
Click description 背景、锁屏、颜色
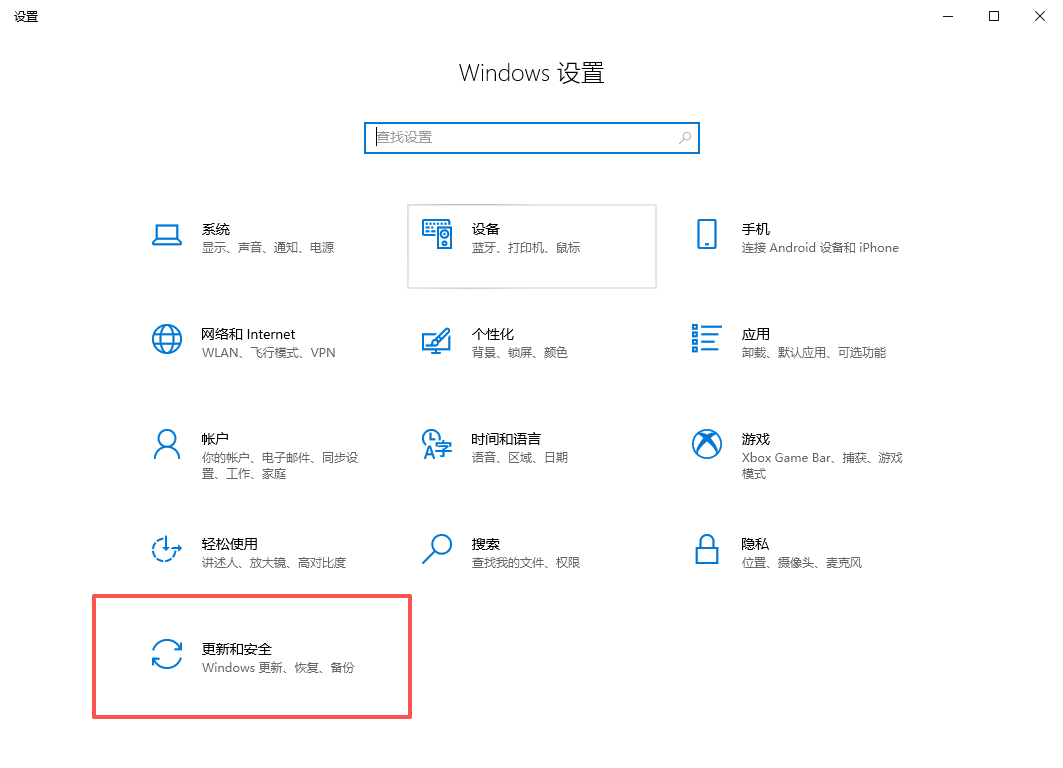[519, 353]
